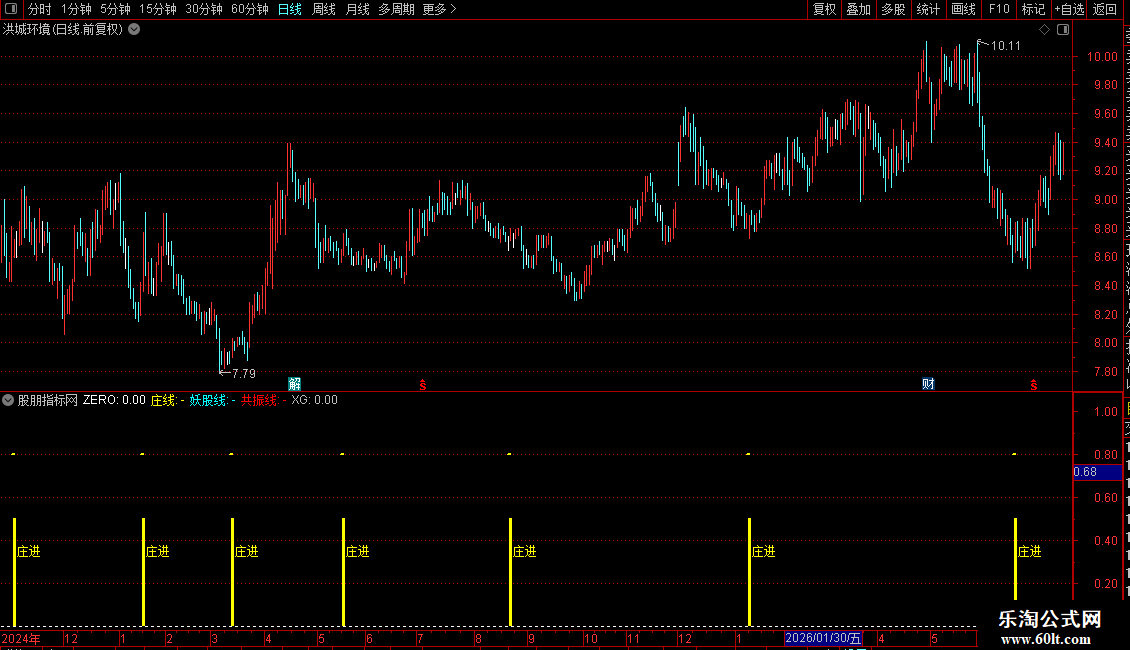Select the 60分钟 period tab
This screenshot has height=650, width=1130.
[x=249, y=9]
